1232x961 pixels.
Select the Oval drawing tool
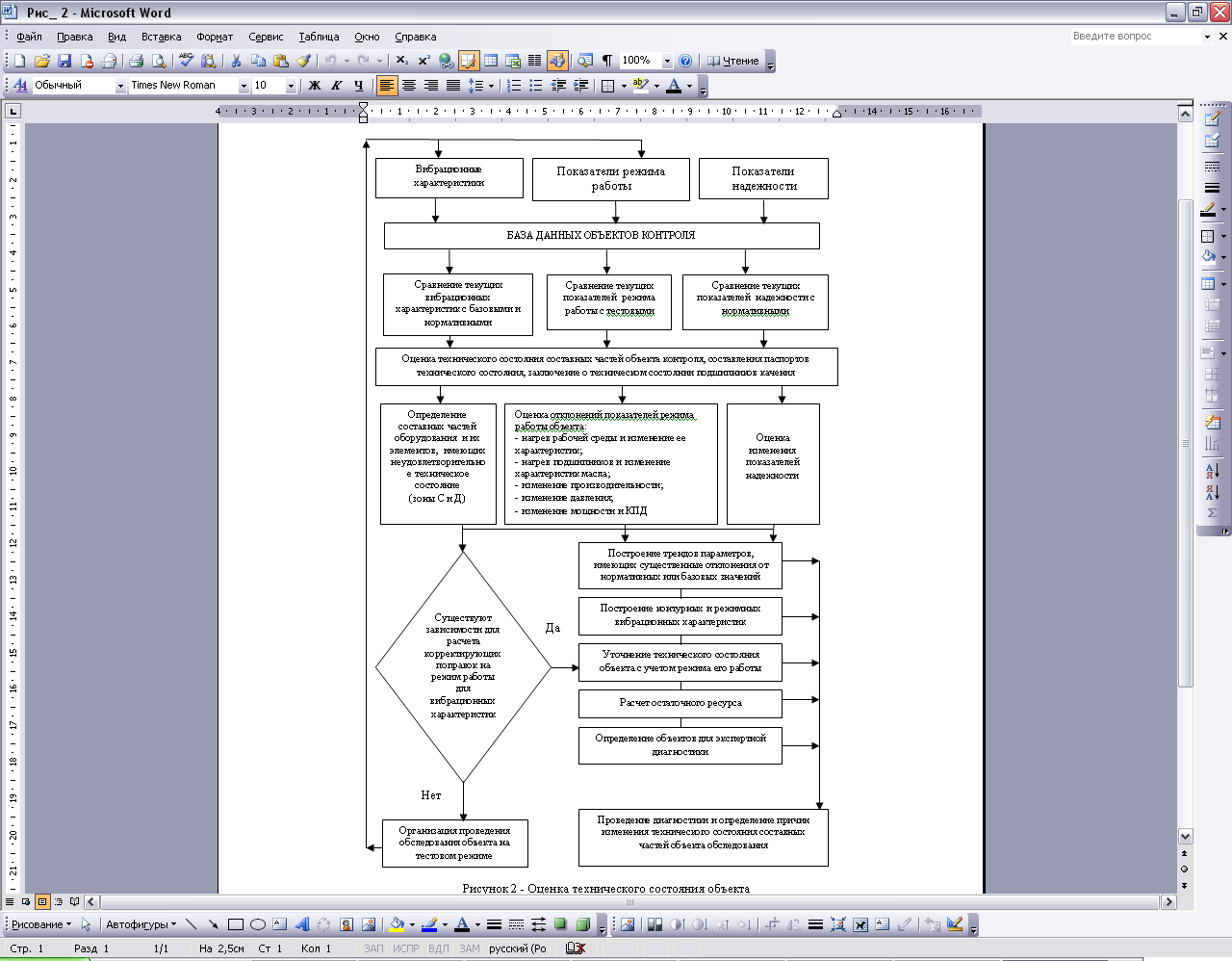(257, 924)
